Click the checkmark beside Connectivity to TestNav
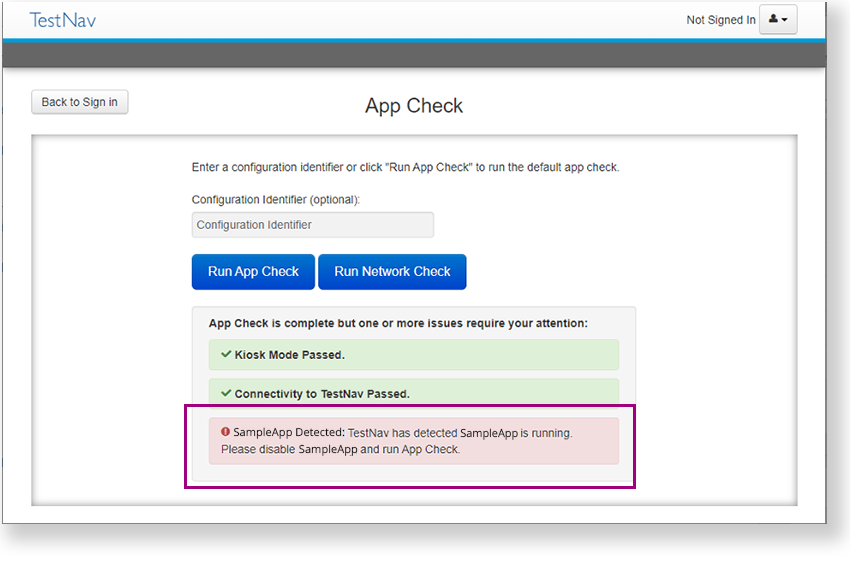 tap(226, 393)
